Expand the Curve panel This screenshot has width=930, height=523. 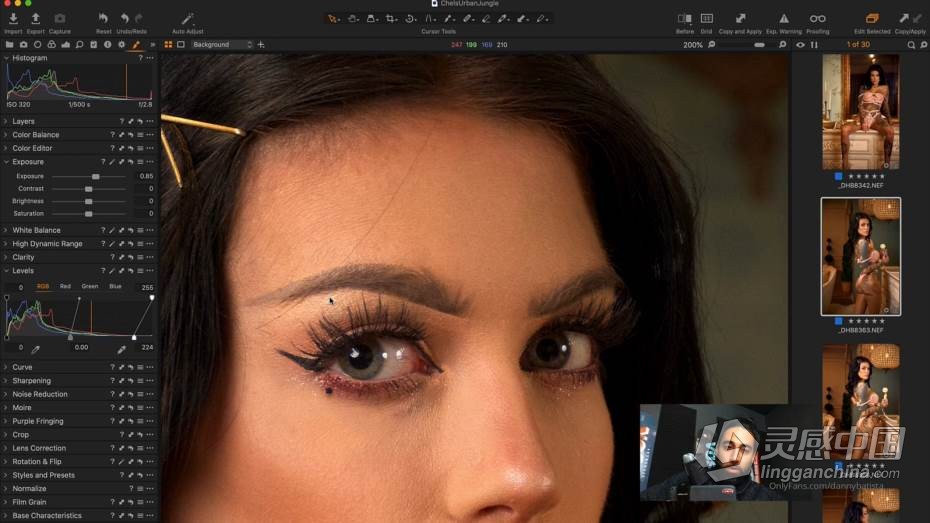(6, 367)
